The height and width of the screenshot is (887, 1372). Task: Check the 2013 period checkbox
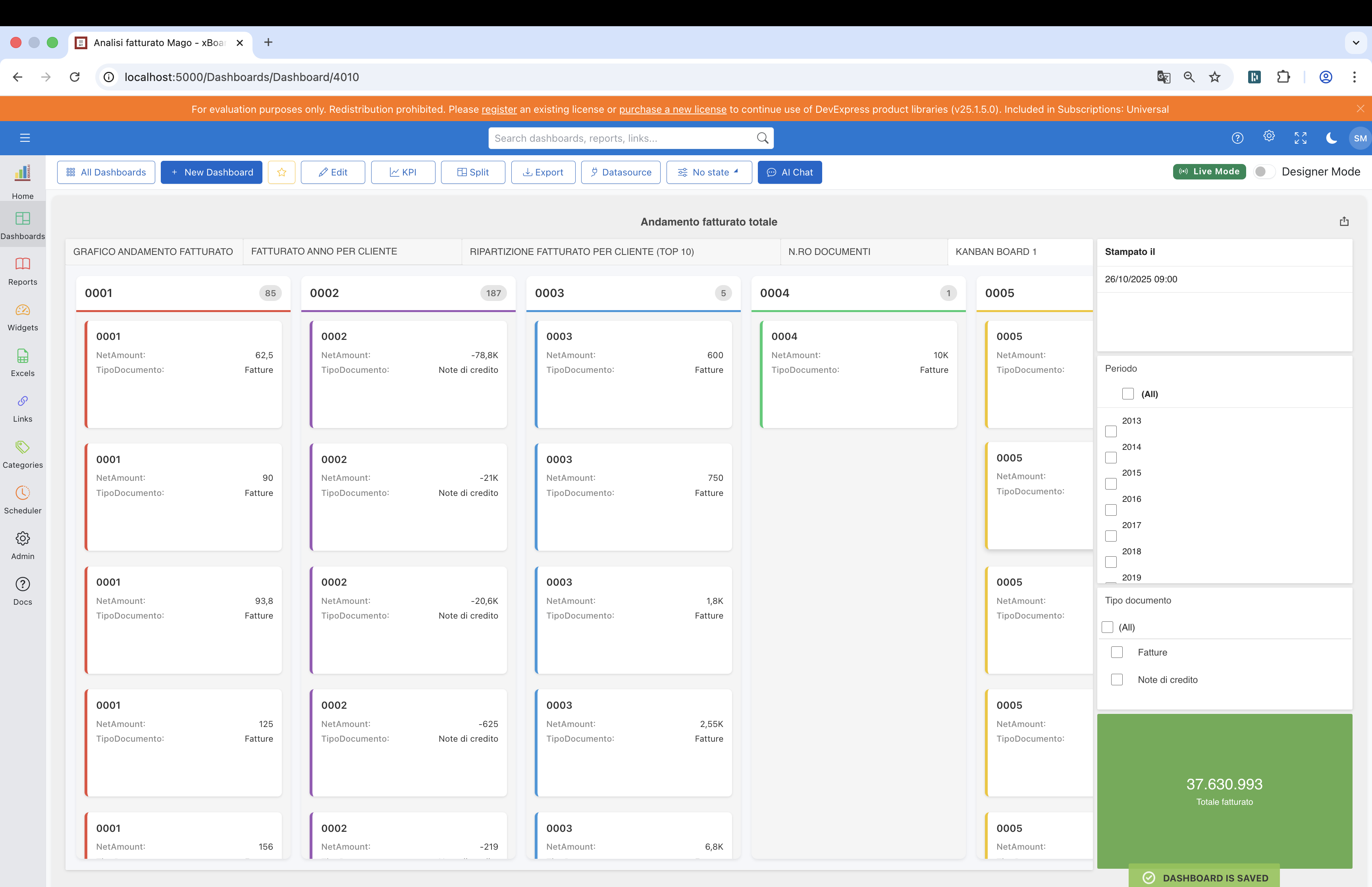(1111, 432)
